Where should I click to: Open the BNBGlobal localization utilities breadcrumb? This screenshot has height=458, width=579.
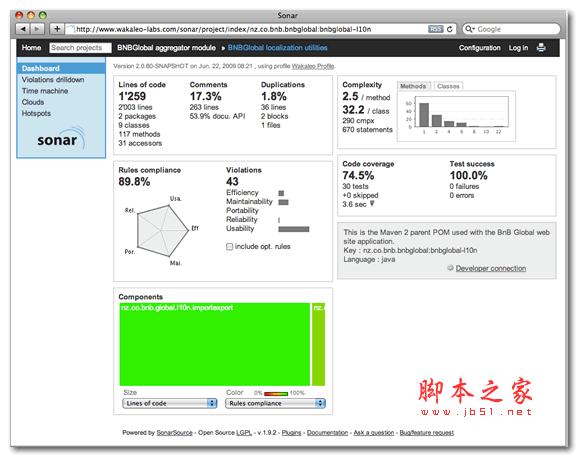click(x=278, y=48)
